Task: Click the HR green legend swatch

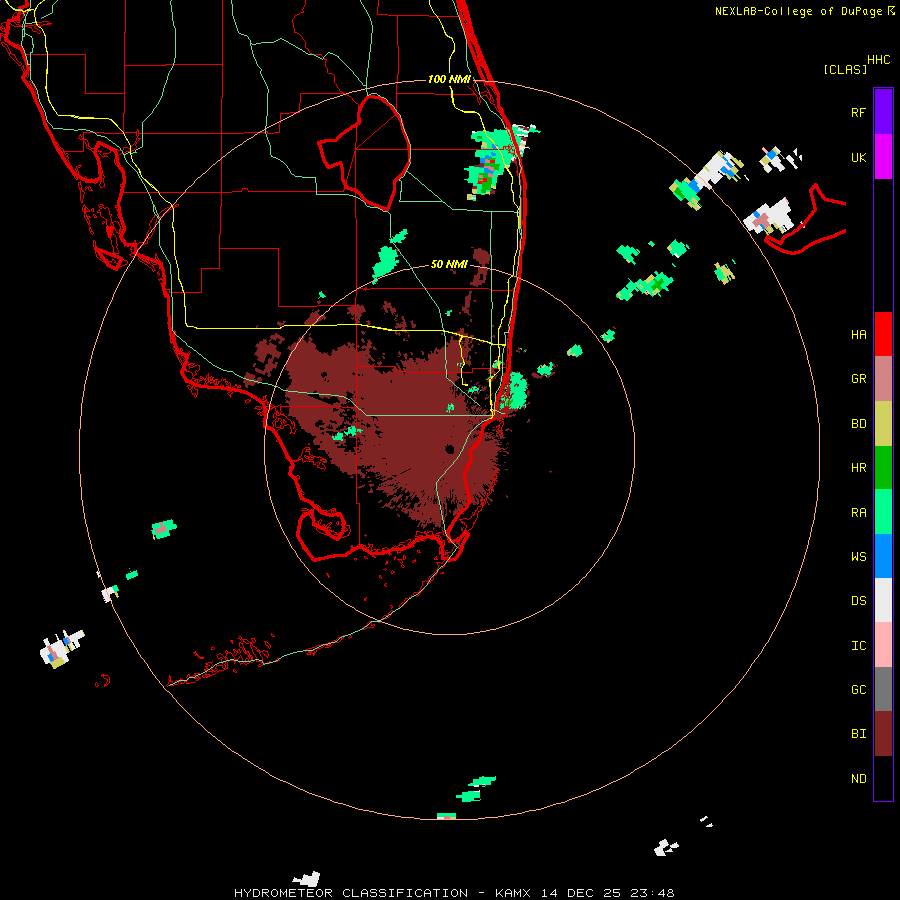Action: pyautogui.click(x=883, y=467)
